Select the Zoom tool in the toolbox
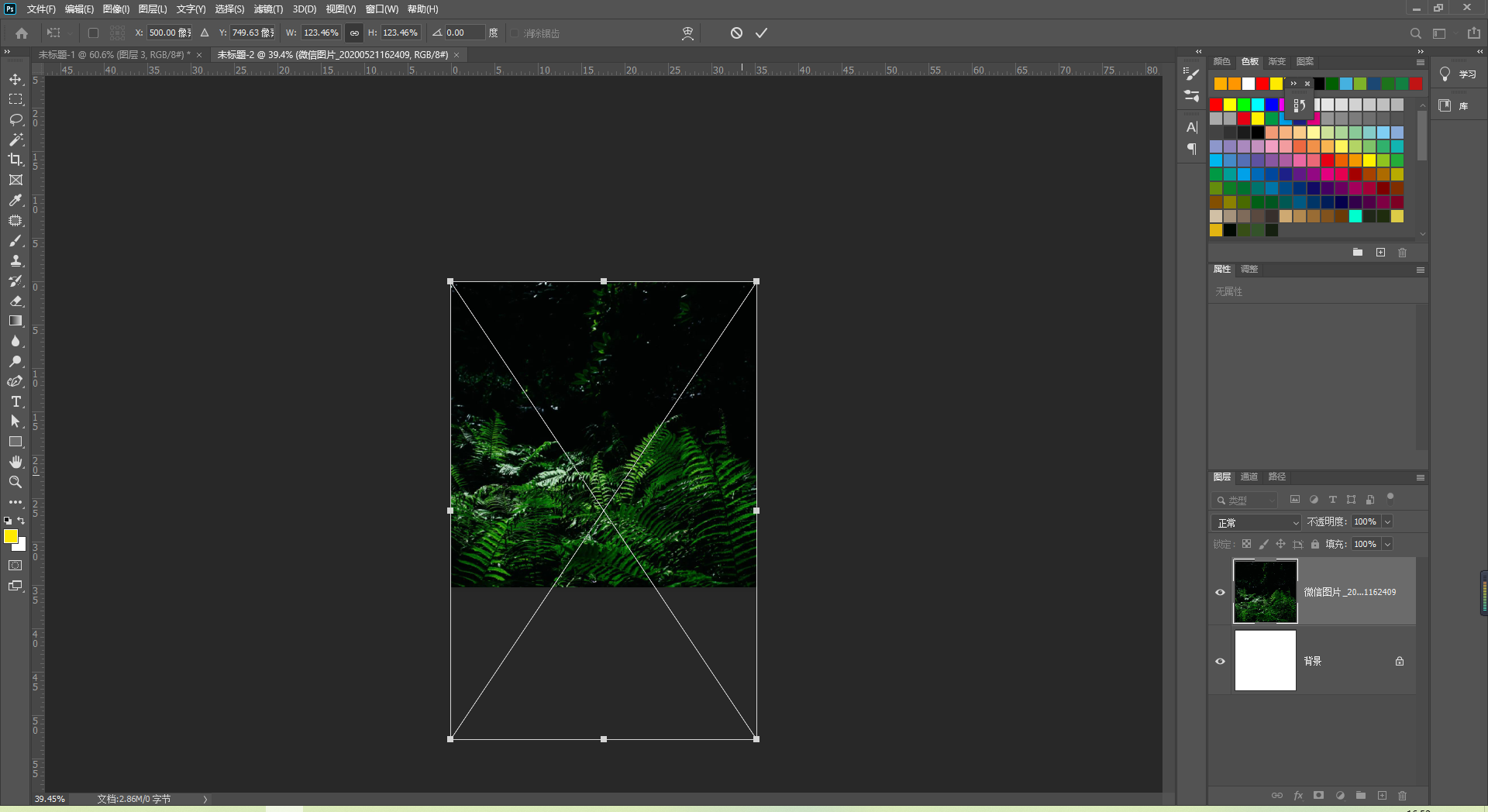Image resolution: width=1488 pixels, height=812 pixels. point(15,482)
